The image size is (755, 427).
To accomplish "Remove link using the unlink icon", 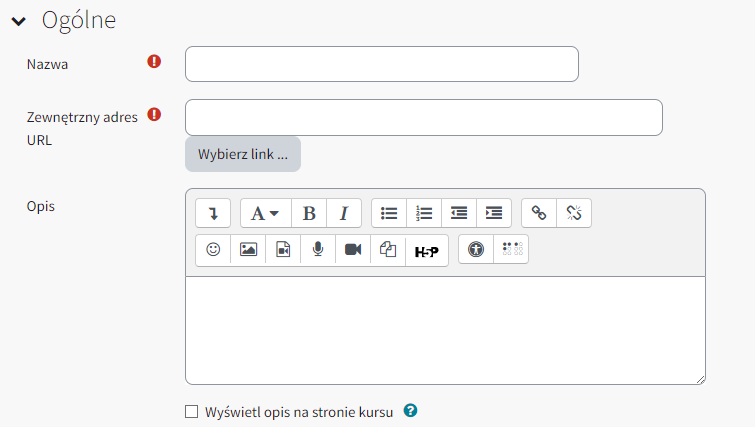I will tap(574, 213).
